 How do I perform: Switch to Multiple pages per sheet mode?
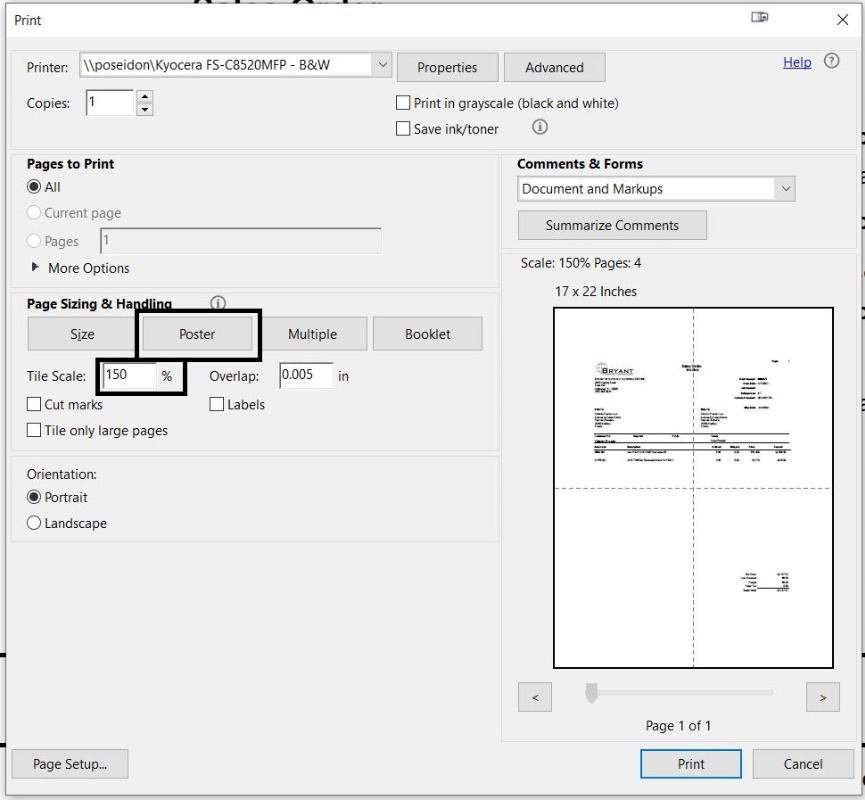tap(312, 334)
